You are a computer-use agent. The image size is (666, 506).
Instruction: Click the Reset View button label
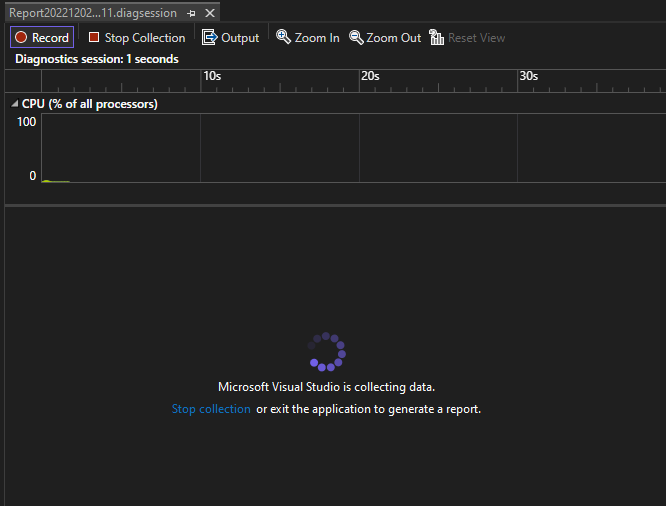(477, 37)
